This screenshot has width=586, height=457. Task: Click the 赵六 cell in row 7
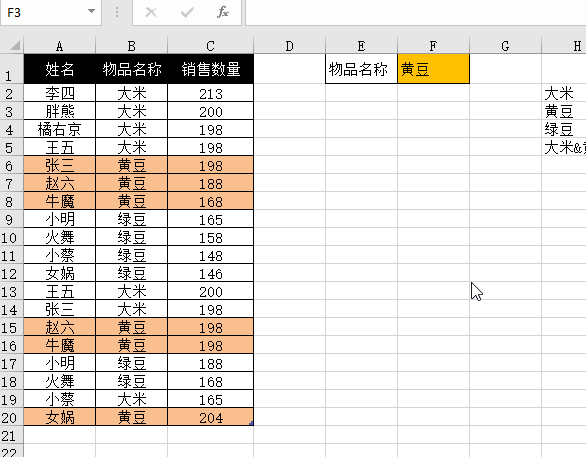point(60,183)
